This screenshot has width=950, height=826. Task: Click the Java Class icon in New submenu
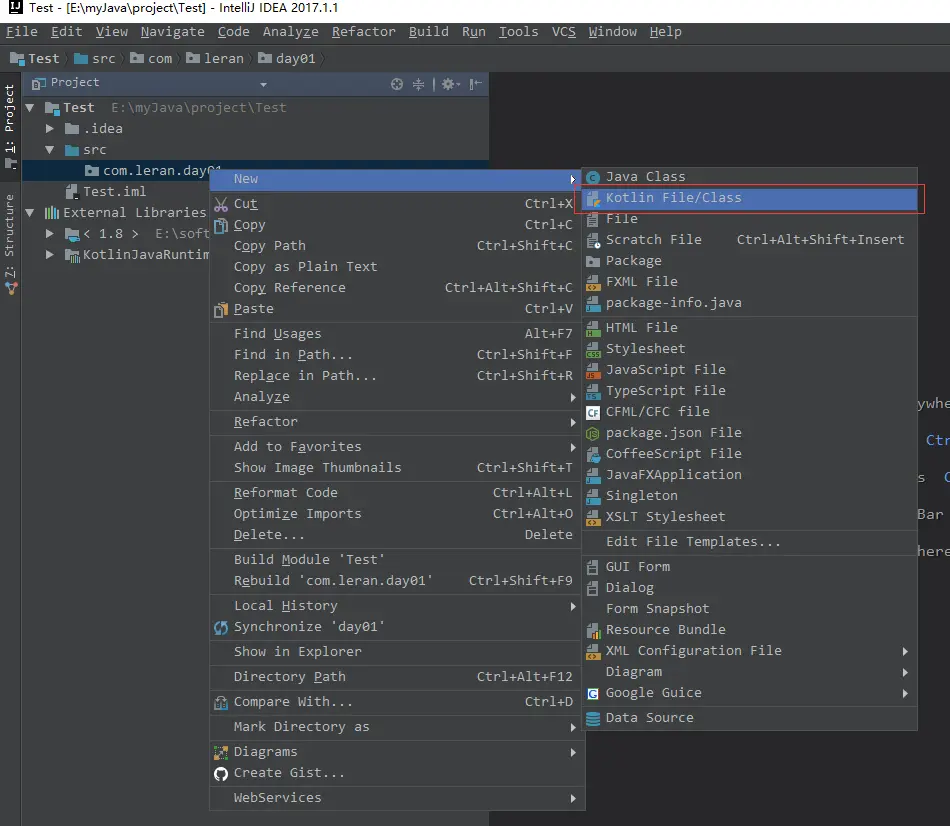[593, 177]
